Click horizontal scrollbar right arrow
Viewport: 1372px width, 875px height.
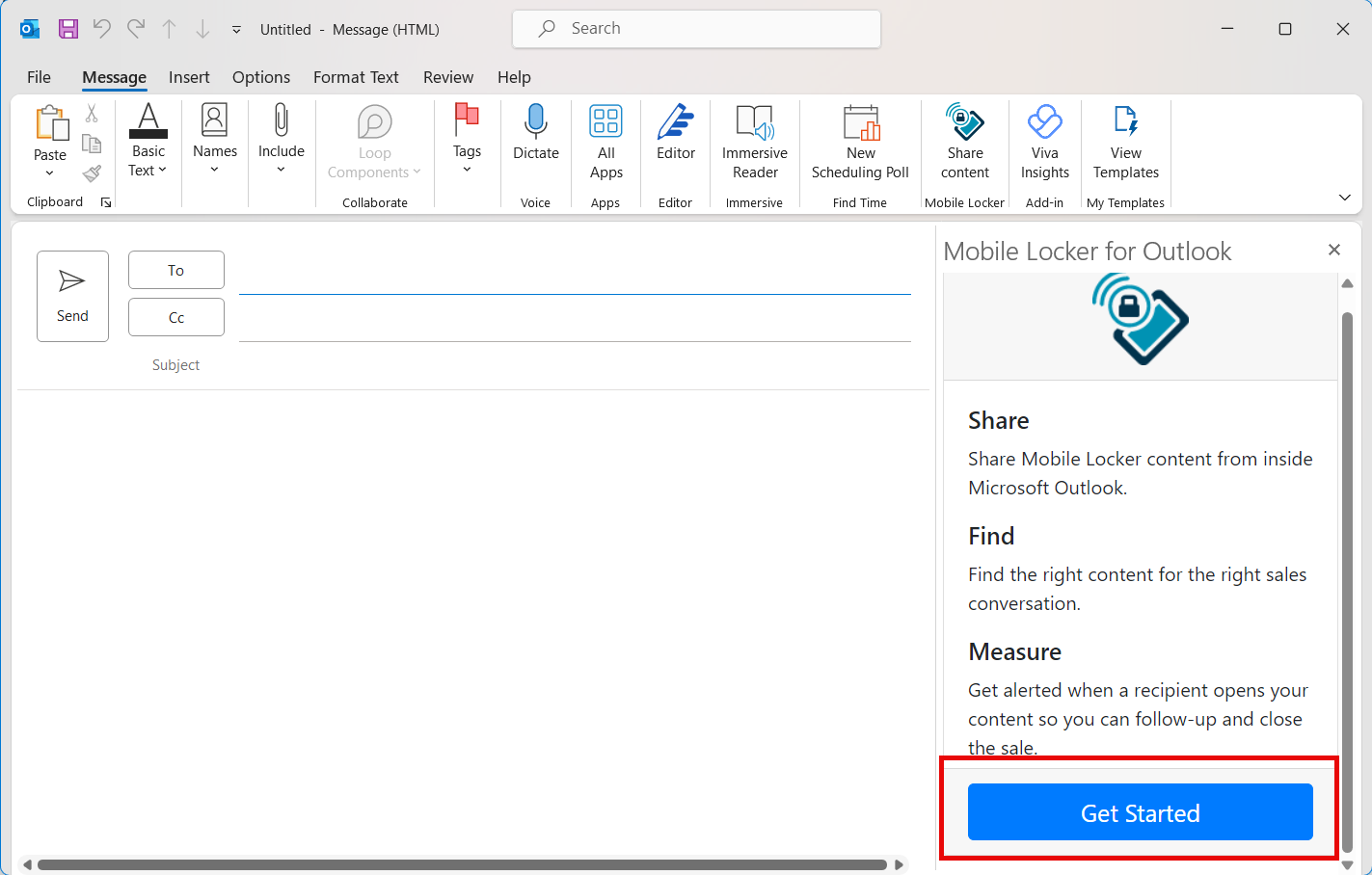(899, 864)
